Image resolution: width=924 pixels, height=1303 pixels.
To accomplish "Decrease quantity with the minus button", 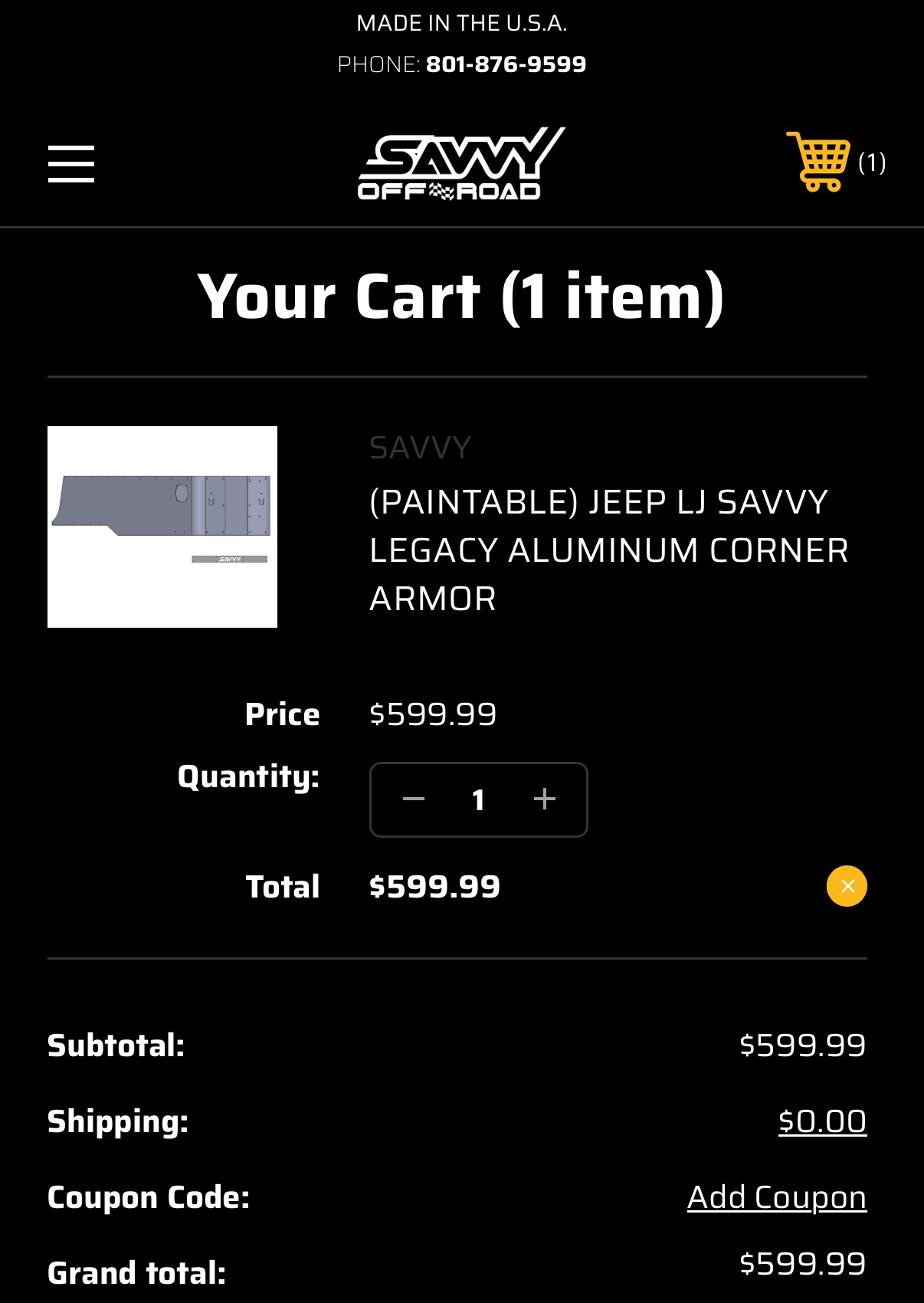I will pos(414,799).
